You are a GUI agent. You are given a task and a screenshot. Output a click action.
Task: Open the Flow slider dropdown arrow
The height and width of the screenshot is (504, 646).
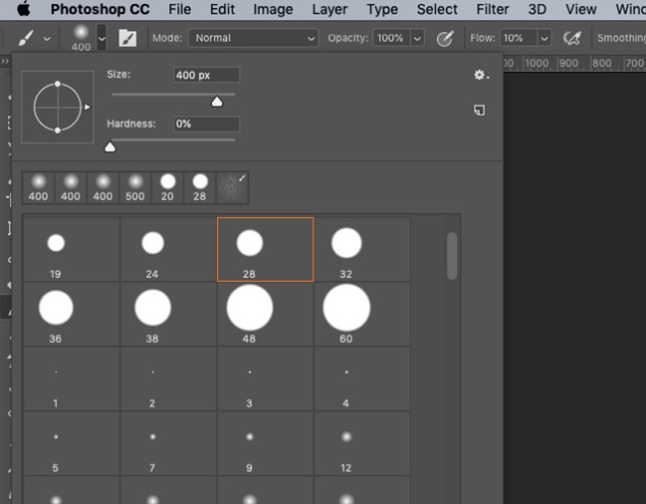coord(544,39)
